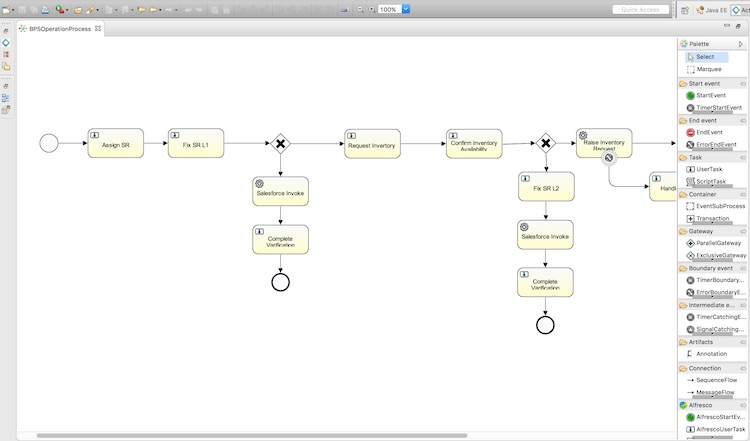Open the zoom level 100% combo box
This screenshot has height=441, width=750.
tap(388, 9)
